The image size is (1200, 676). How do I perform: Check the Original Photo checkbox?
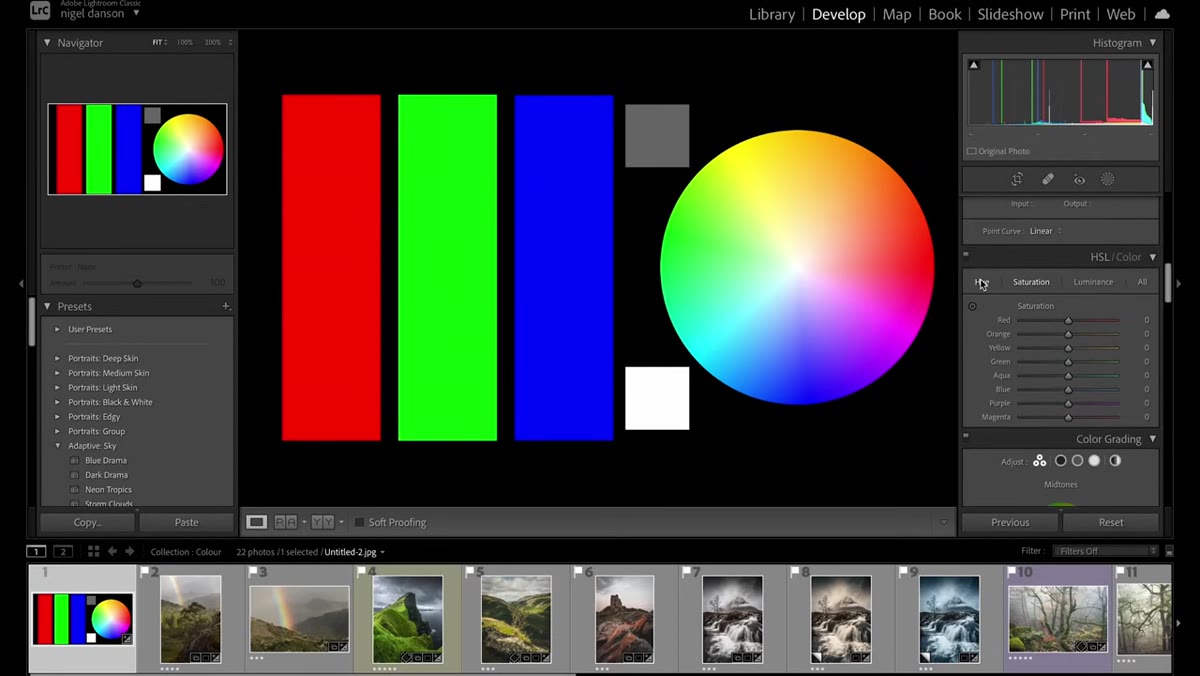[x=972, y=151]
